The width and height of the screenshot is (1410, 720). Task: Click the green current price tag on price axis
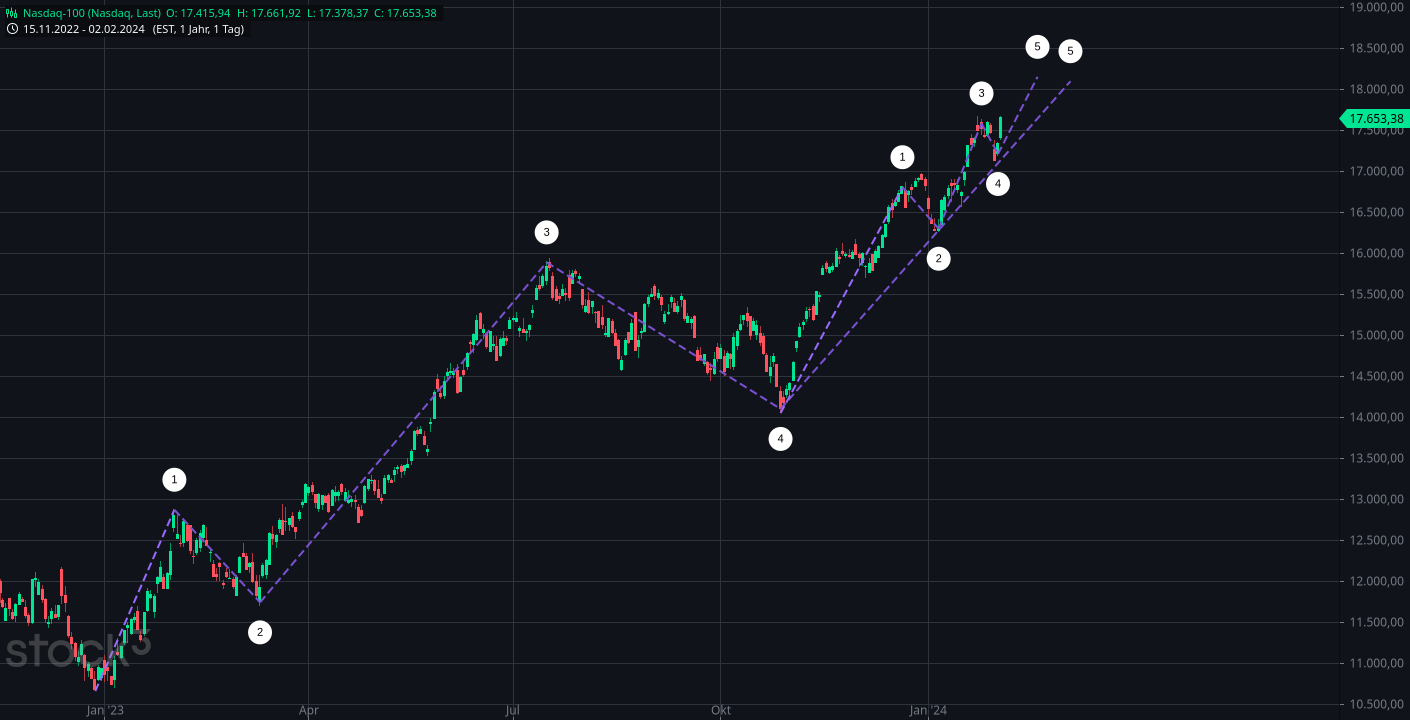(1375, 119)
